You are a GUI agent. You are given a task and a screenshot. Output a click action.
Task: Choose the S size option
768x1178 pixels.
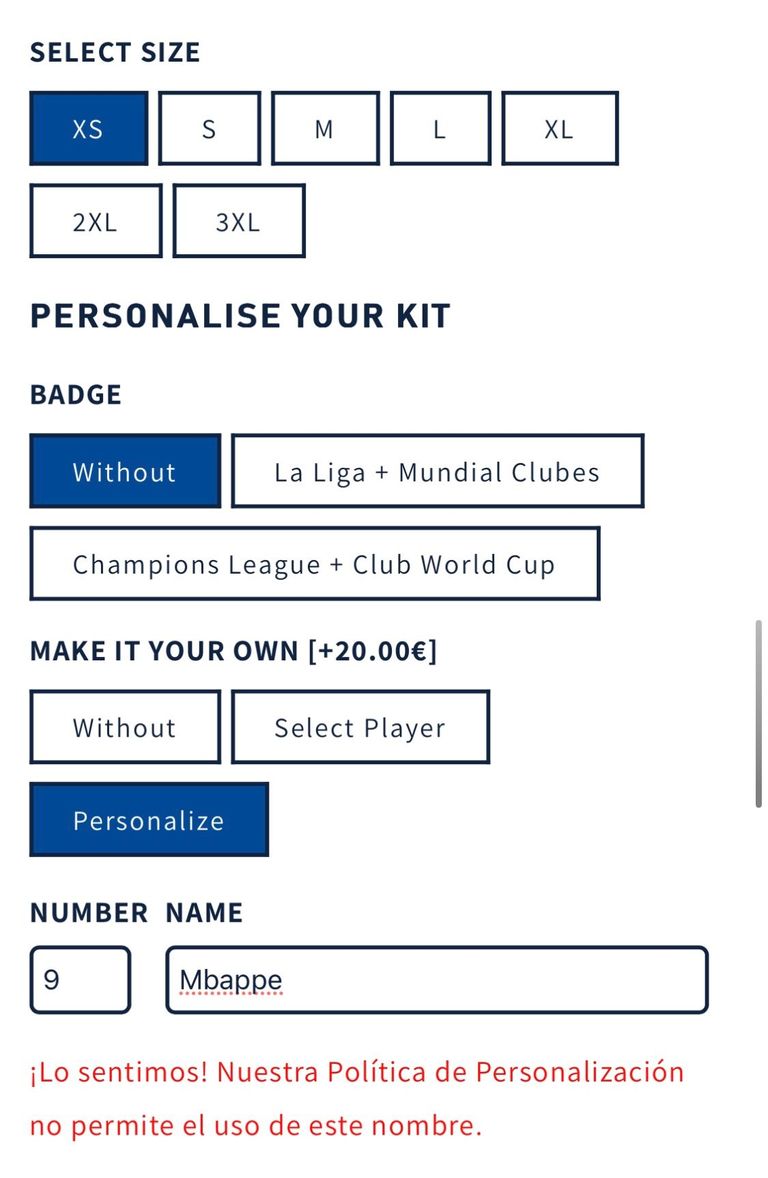point(209,128)
